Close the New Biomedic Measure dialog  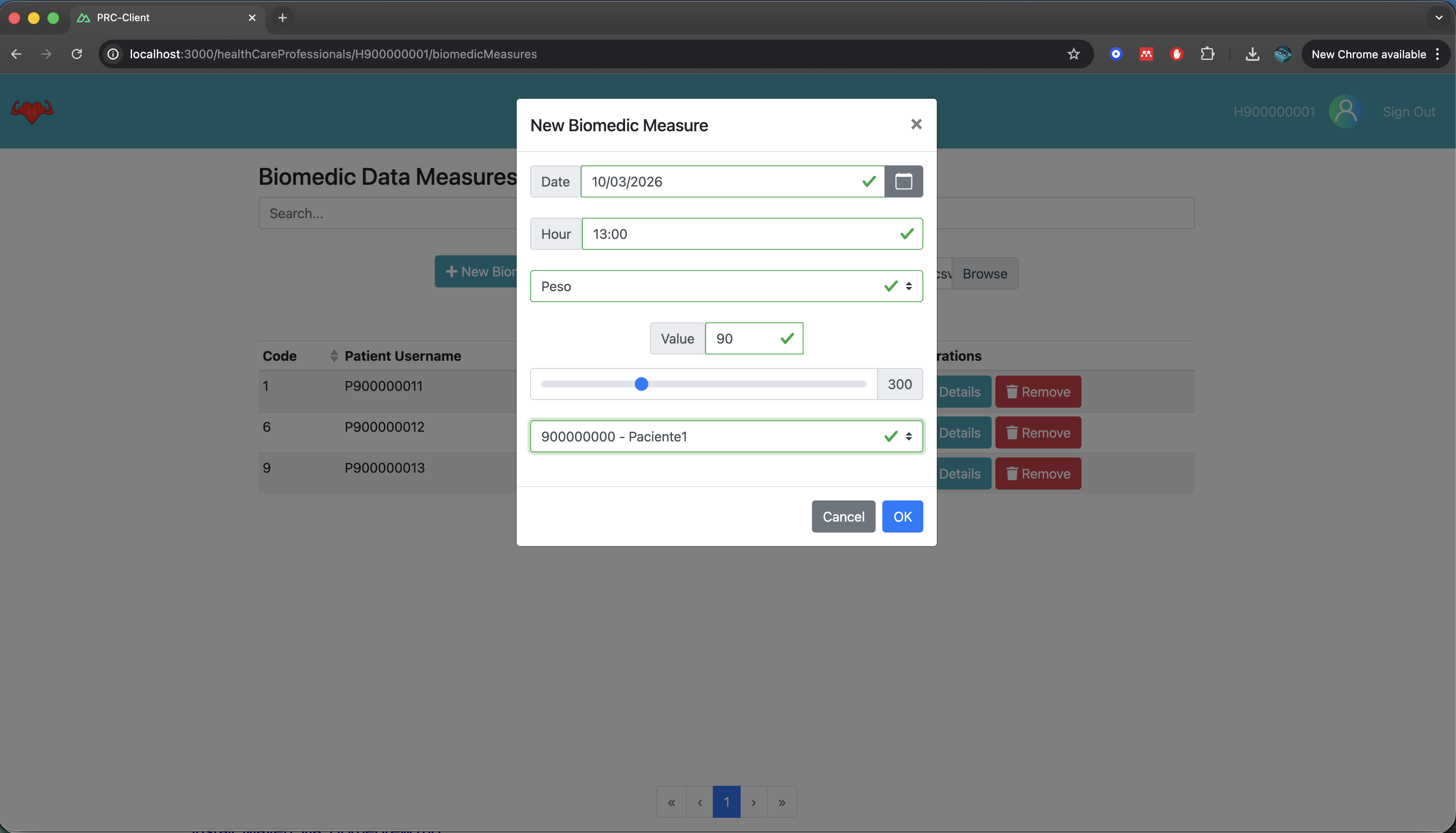pos(917,124)
